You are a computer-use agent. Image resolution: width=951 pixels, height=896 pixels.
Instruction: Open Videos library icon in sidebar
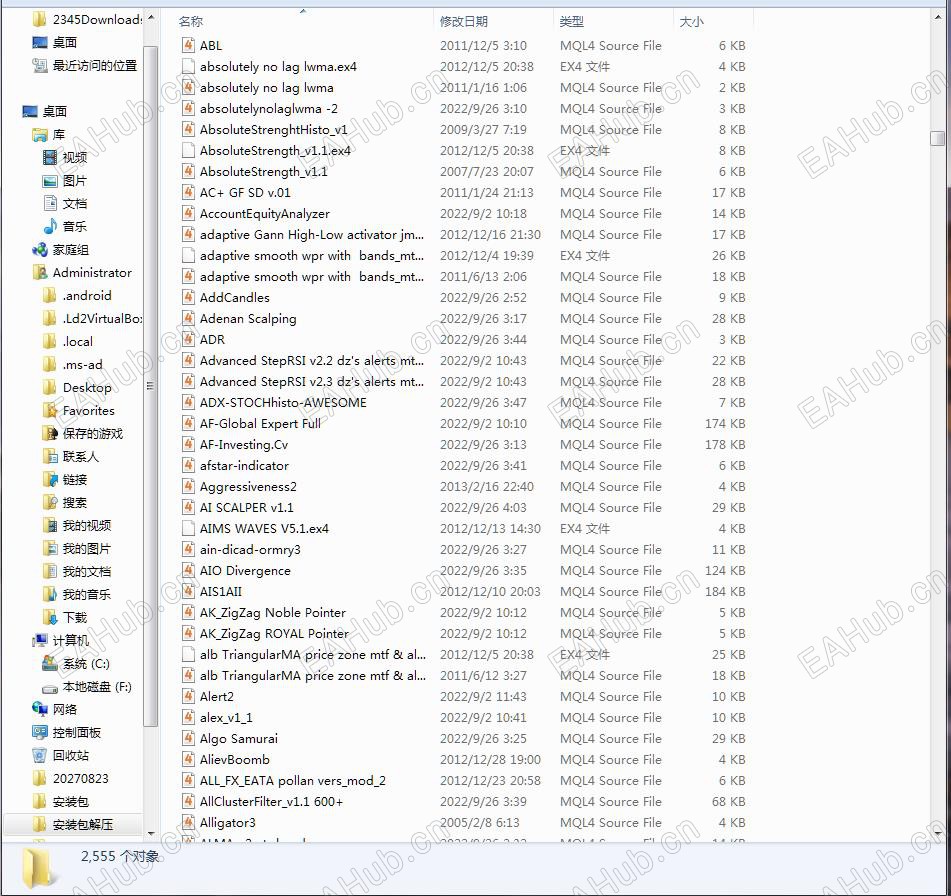click(50, 158)
